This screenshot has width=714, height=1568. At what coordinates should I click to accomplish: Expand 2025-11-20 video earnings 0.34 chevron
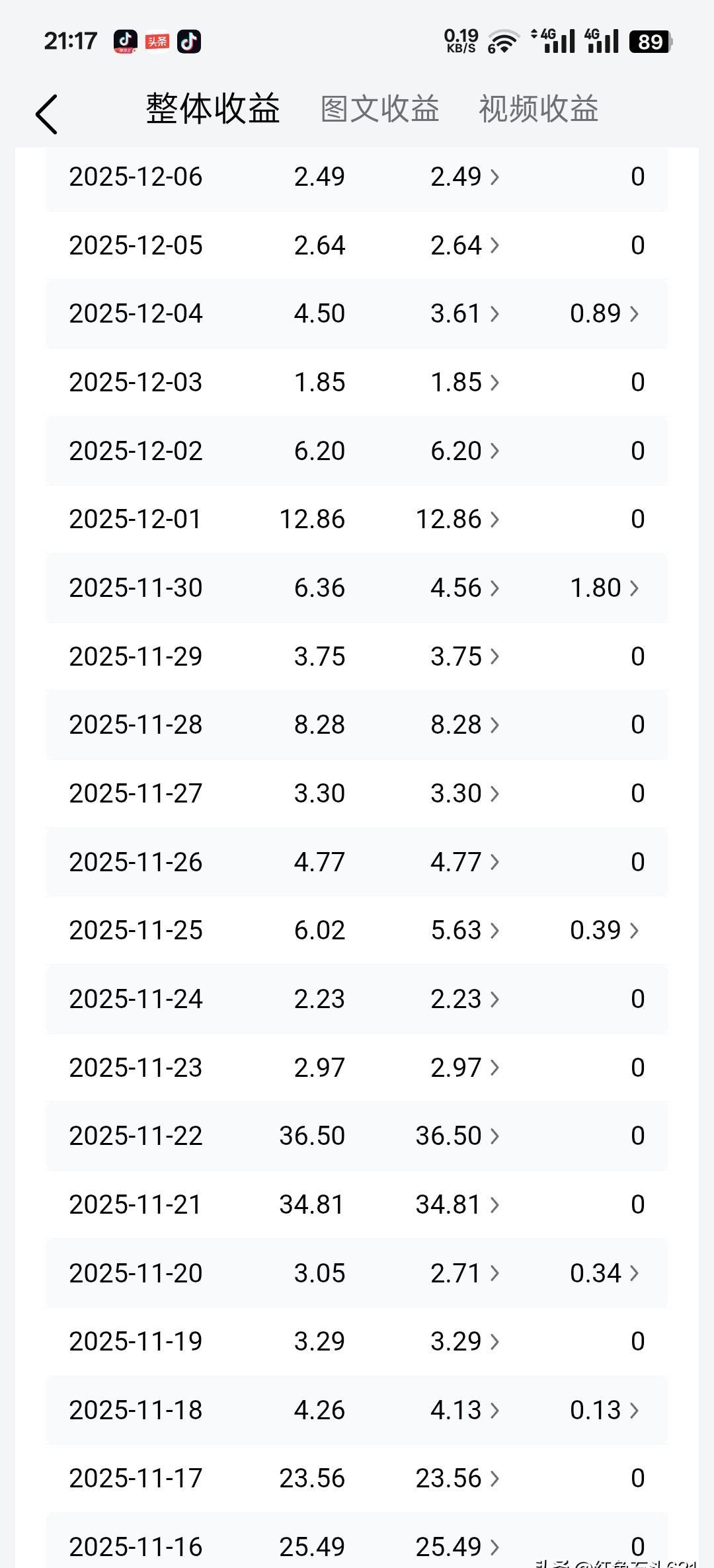click(634, 1273)
